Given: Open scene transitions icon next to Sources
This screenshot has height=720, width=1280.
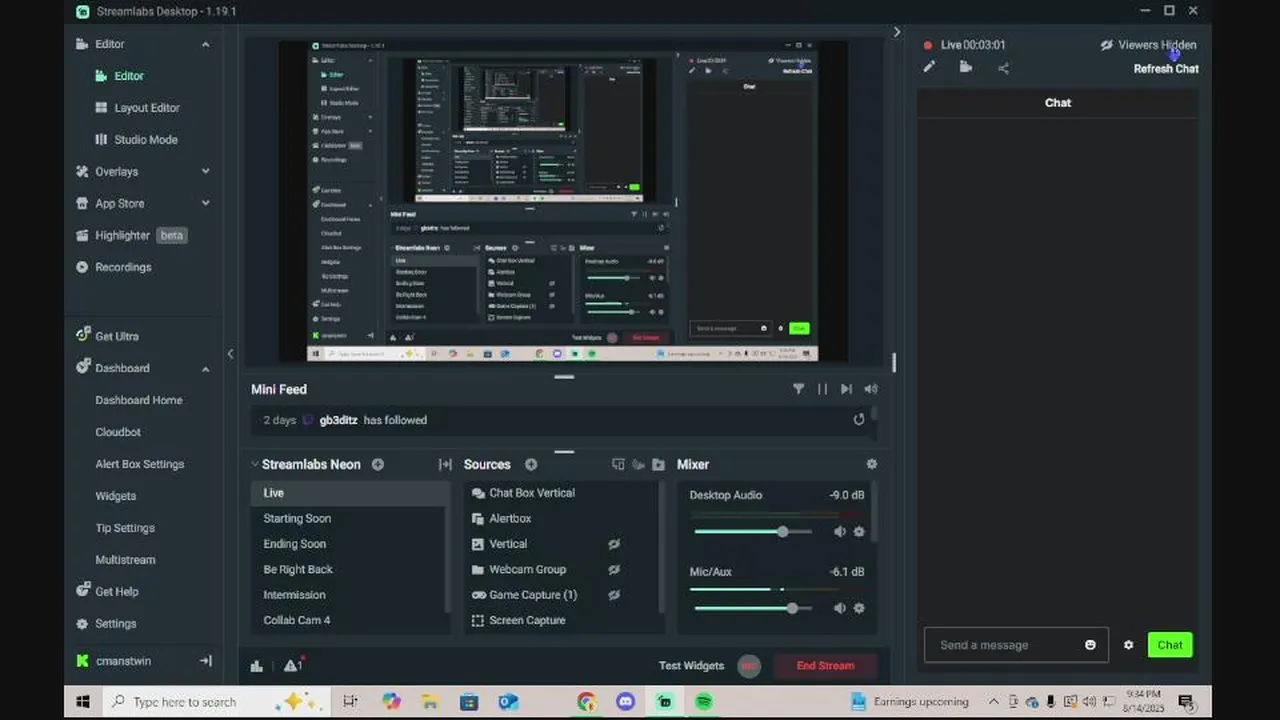Looking at the screenshot, I should [x=445, y=464].
